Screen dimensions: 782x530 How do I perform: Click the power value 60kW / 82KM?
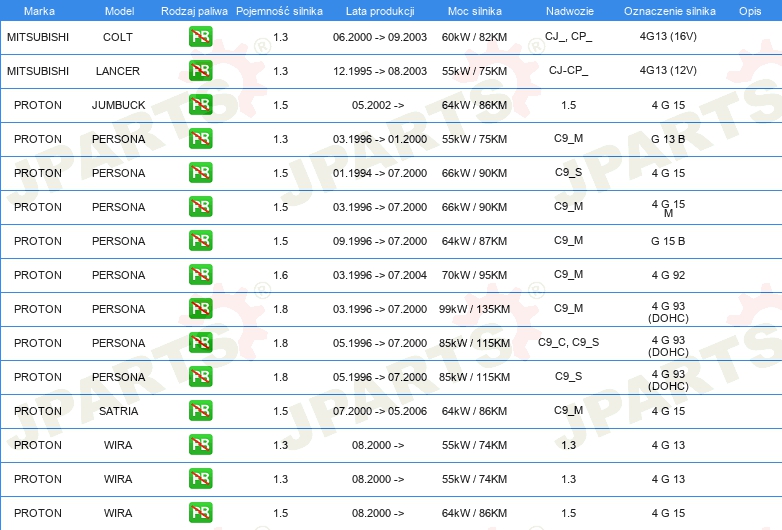[474, 37]
